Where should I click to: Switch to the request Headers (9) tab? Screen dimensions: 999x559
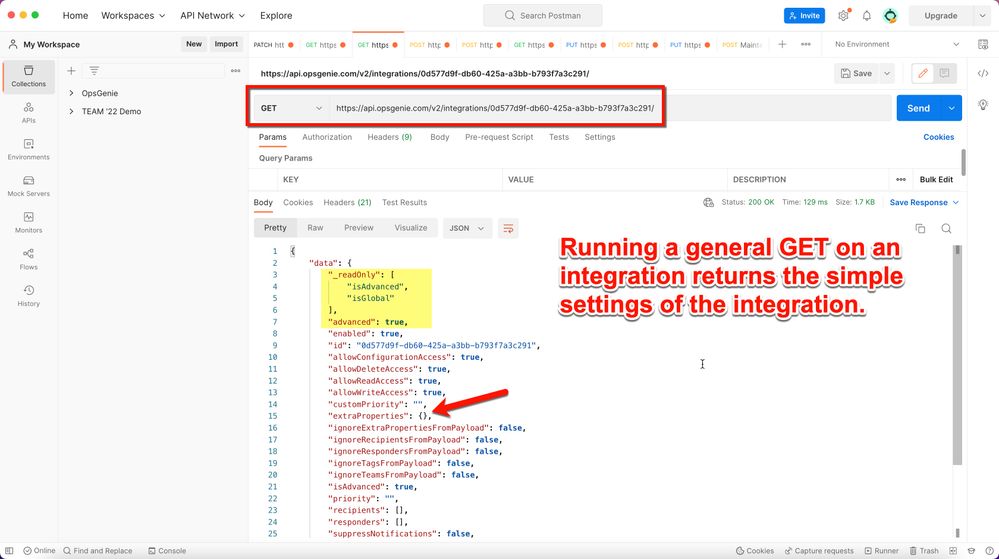click(389, 137)
